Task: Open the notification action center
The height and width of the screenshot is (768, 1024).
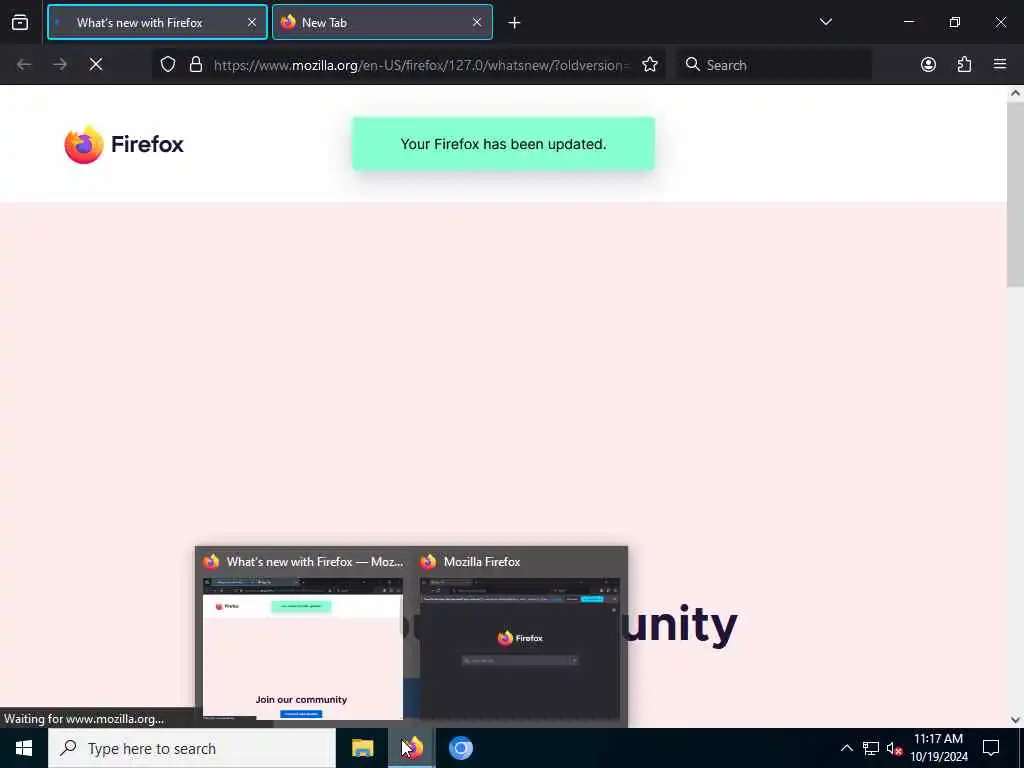Action: 991,748
